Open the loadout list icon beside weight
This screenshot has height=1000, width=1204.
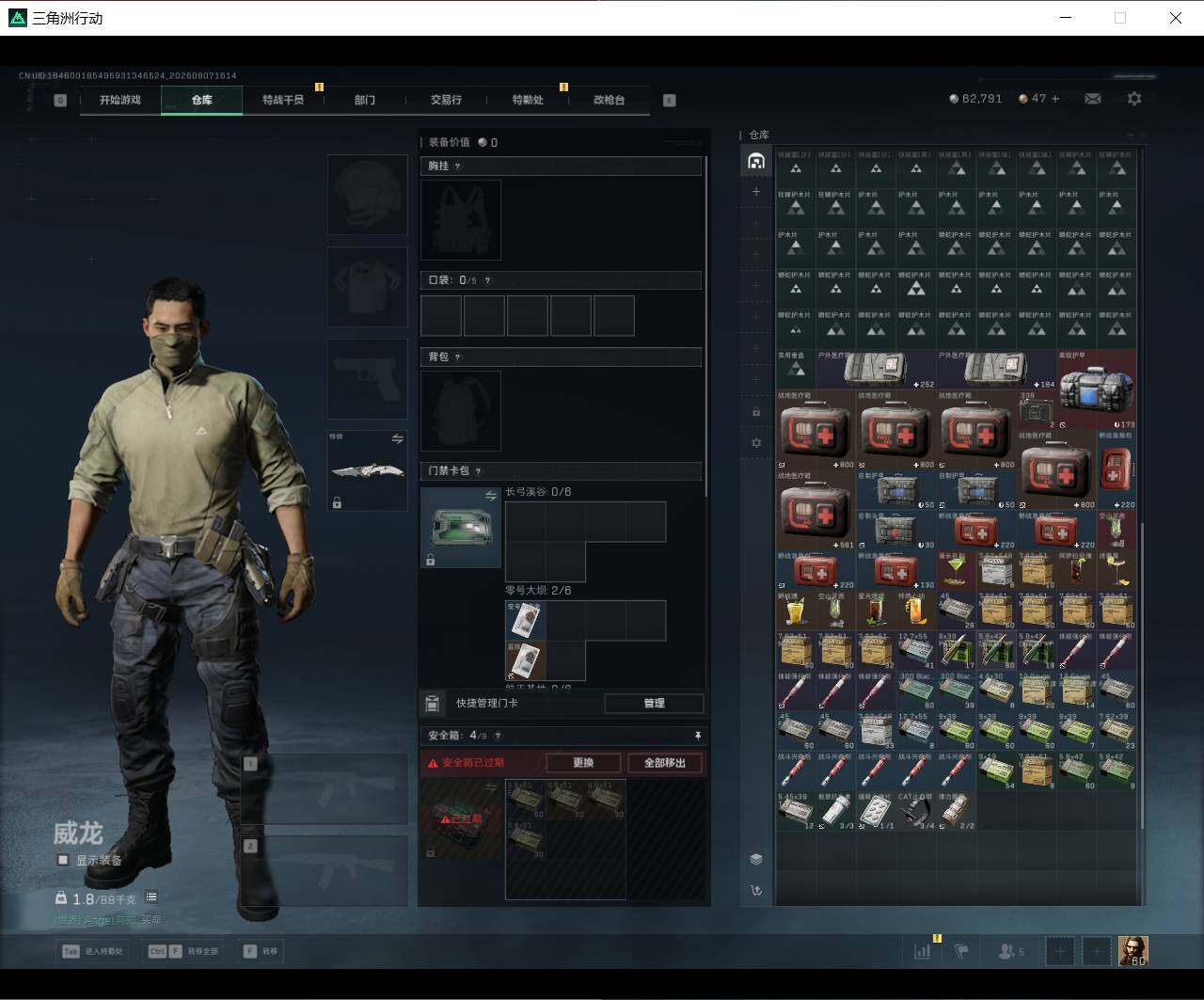coord(151,897)
